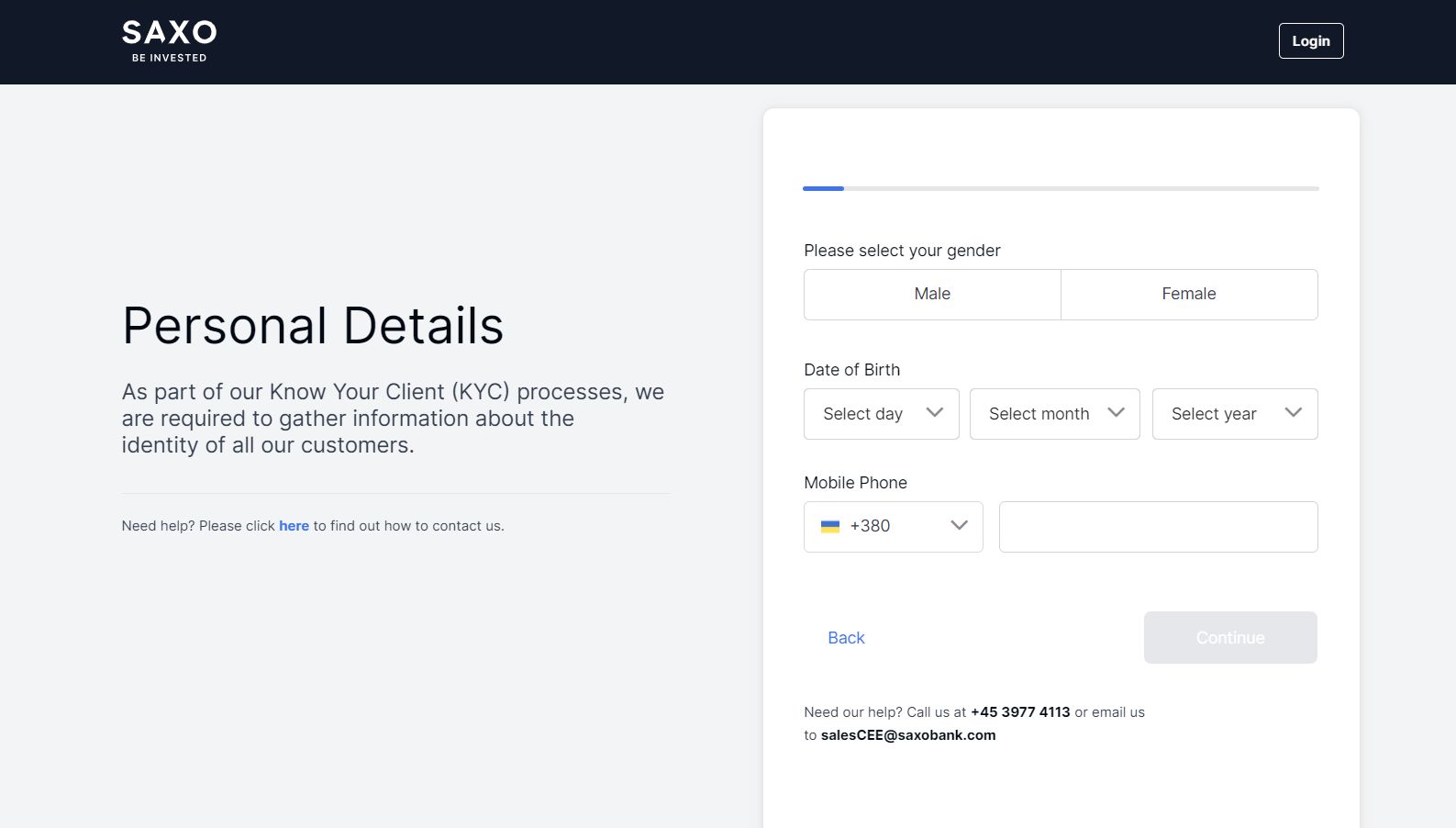Go Back to the previous step
The width and height of the screenshot is (1456, 828).
point(846,638)
